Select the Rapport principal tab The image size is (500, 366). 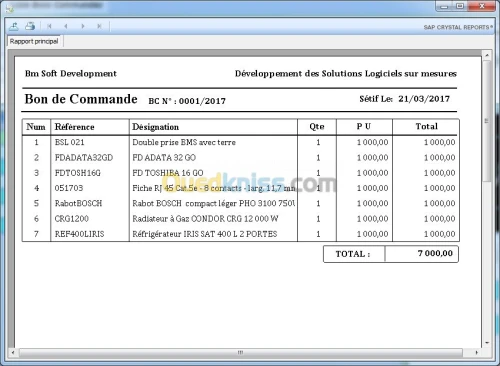(34, 41)
